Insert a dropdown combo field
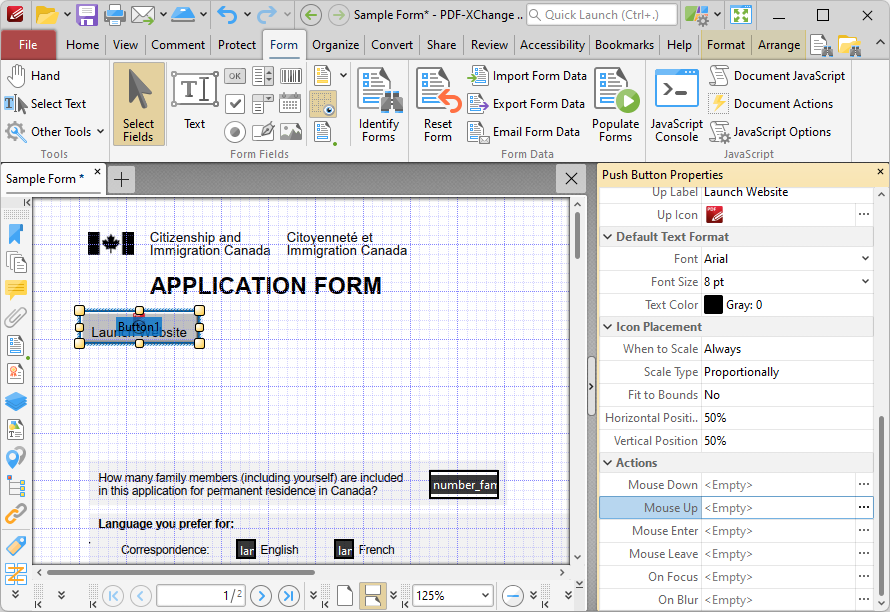Screen dimensions: 890x612 (x=263, y=104)
